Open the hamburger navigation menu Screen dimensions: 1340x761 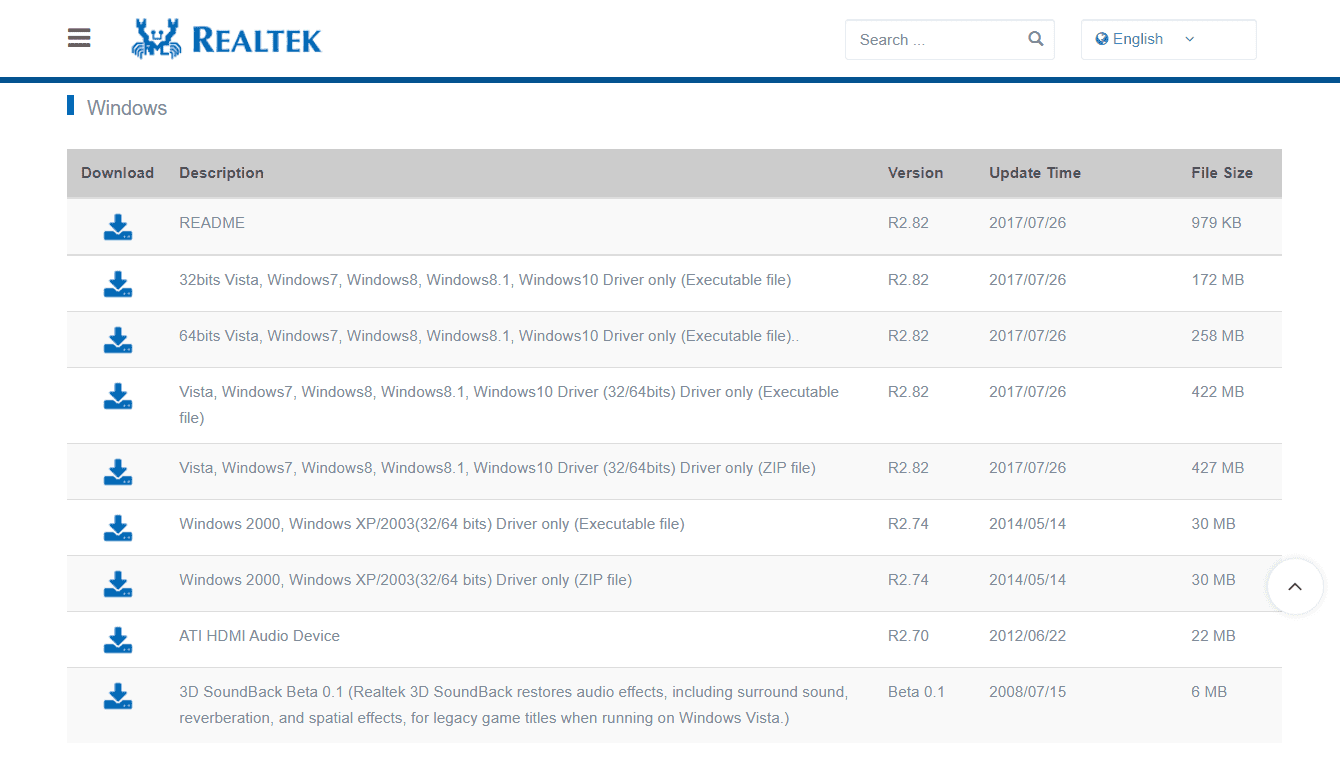coord(78,37)
